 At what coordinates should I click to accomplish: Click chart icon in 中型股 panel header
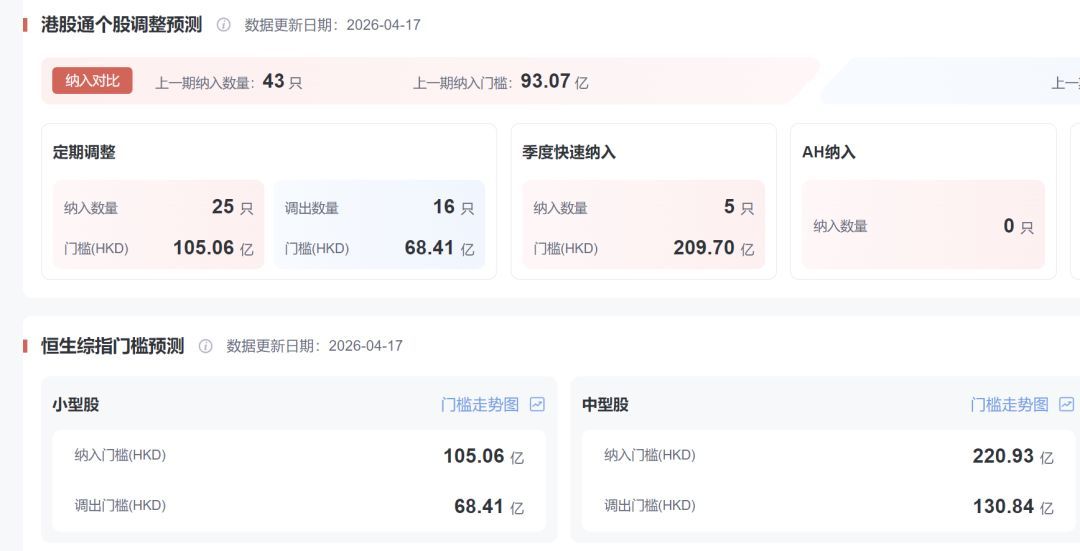pos(1066,405)
